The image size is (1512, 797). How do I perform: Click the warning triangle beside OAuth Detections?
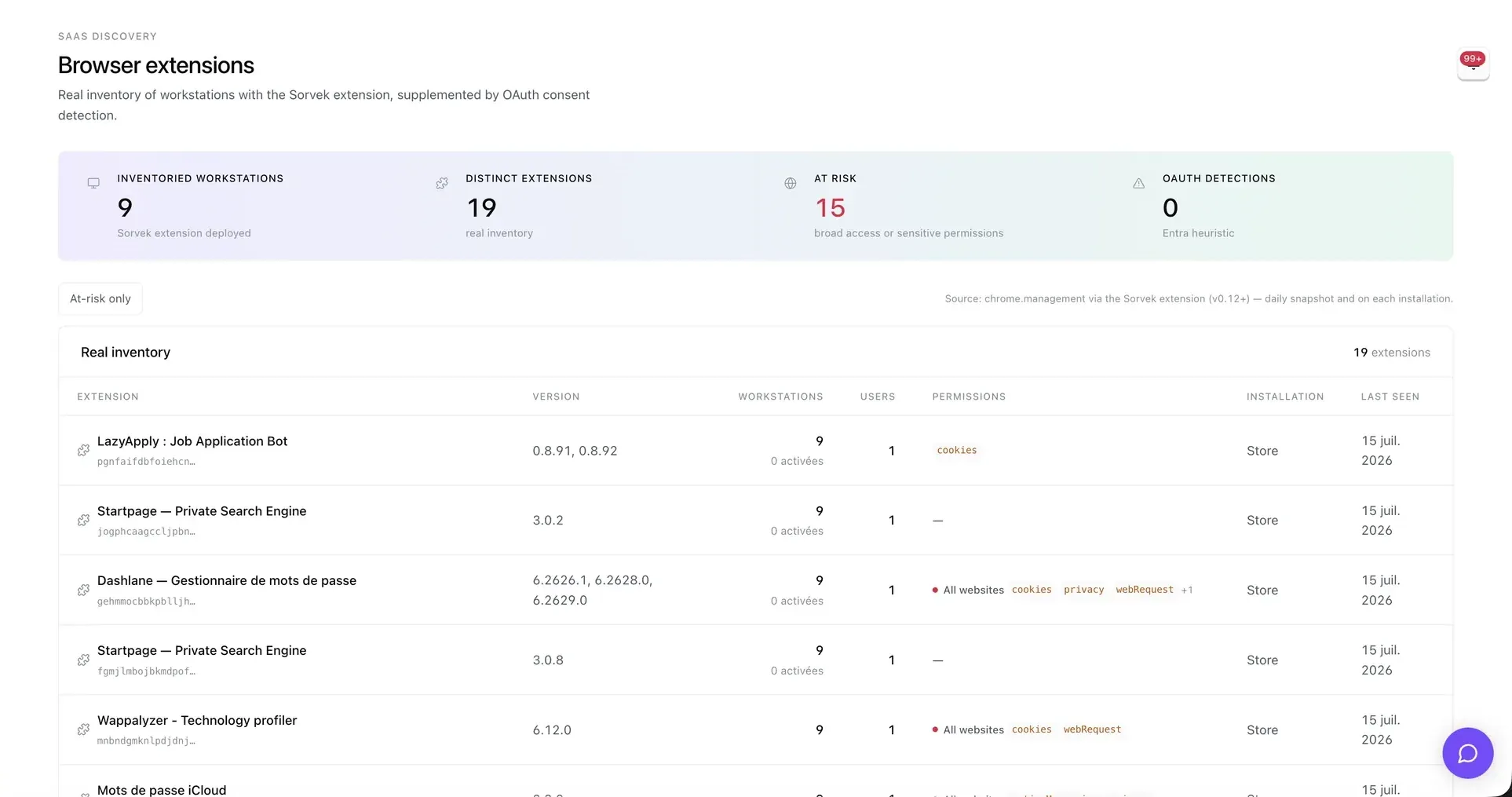(1138, 183)
